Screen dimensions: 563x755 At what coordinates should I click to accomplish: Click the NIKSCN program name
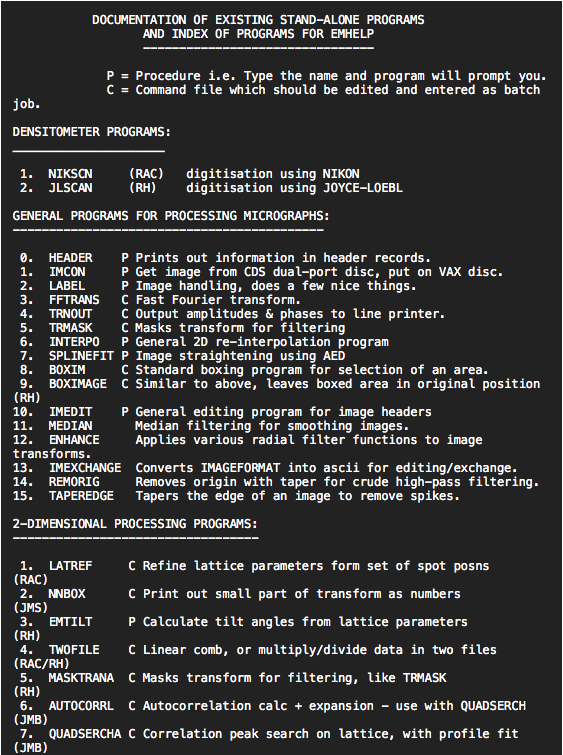pyautogui.click(x=70, y=174)
